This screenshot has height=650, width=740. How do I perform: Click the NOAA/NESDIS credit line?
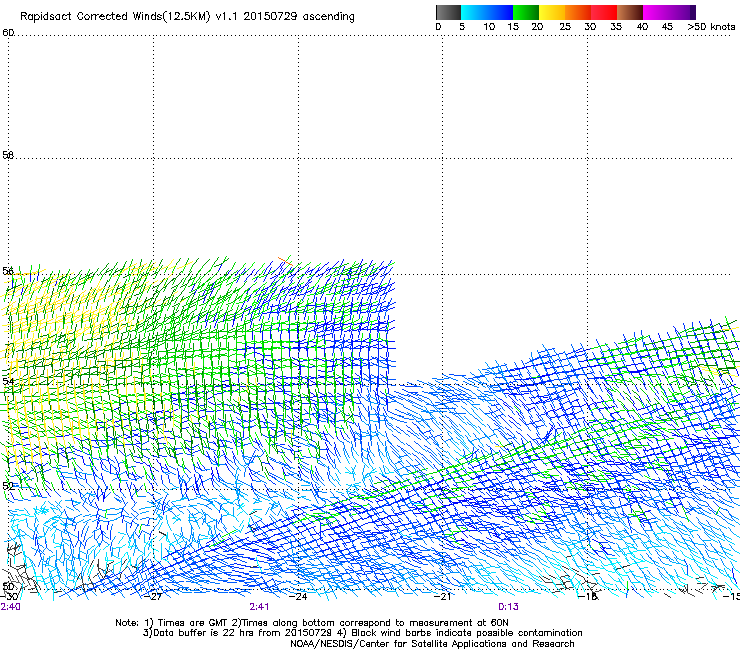(432, 643)
